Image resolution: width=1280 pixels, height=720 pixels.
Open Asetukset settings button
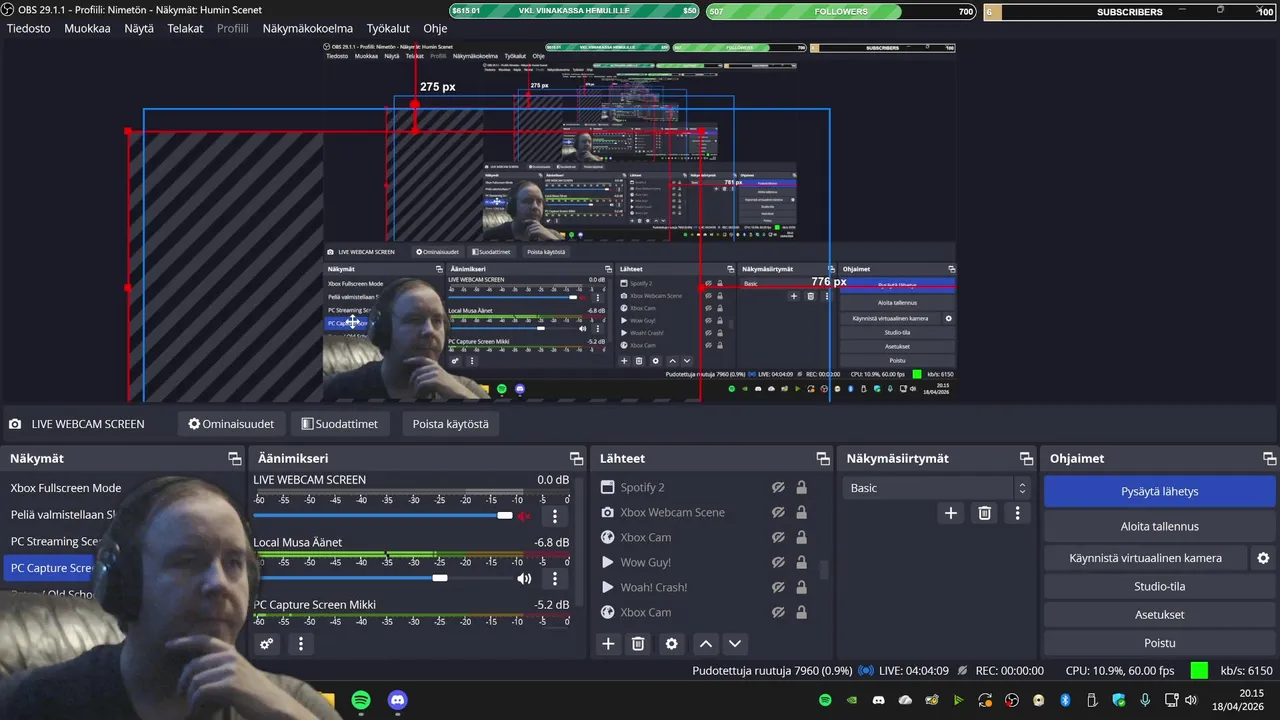point(1159,615)
